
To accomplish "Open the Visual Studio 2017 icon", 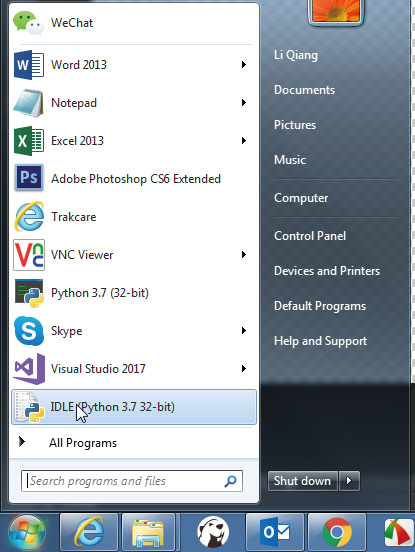I will tap(29, 369).
